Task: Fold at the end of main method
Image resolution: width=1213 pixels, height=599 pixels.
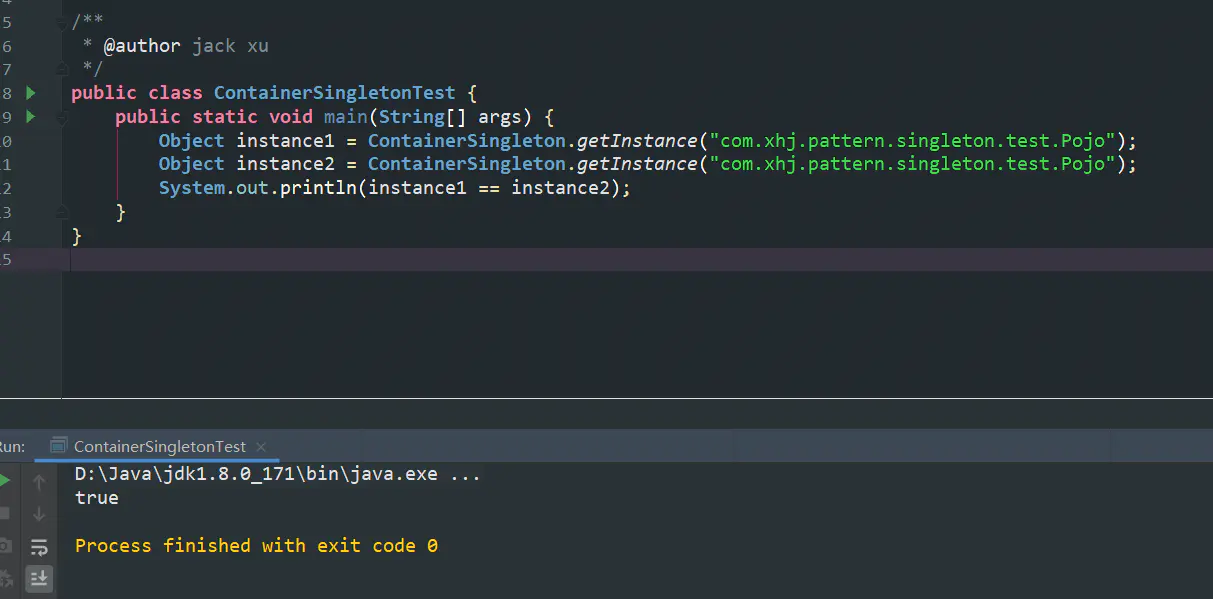Action: coord(62,212)
